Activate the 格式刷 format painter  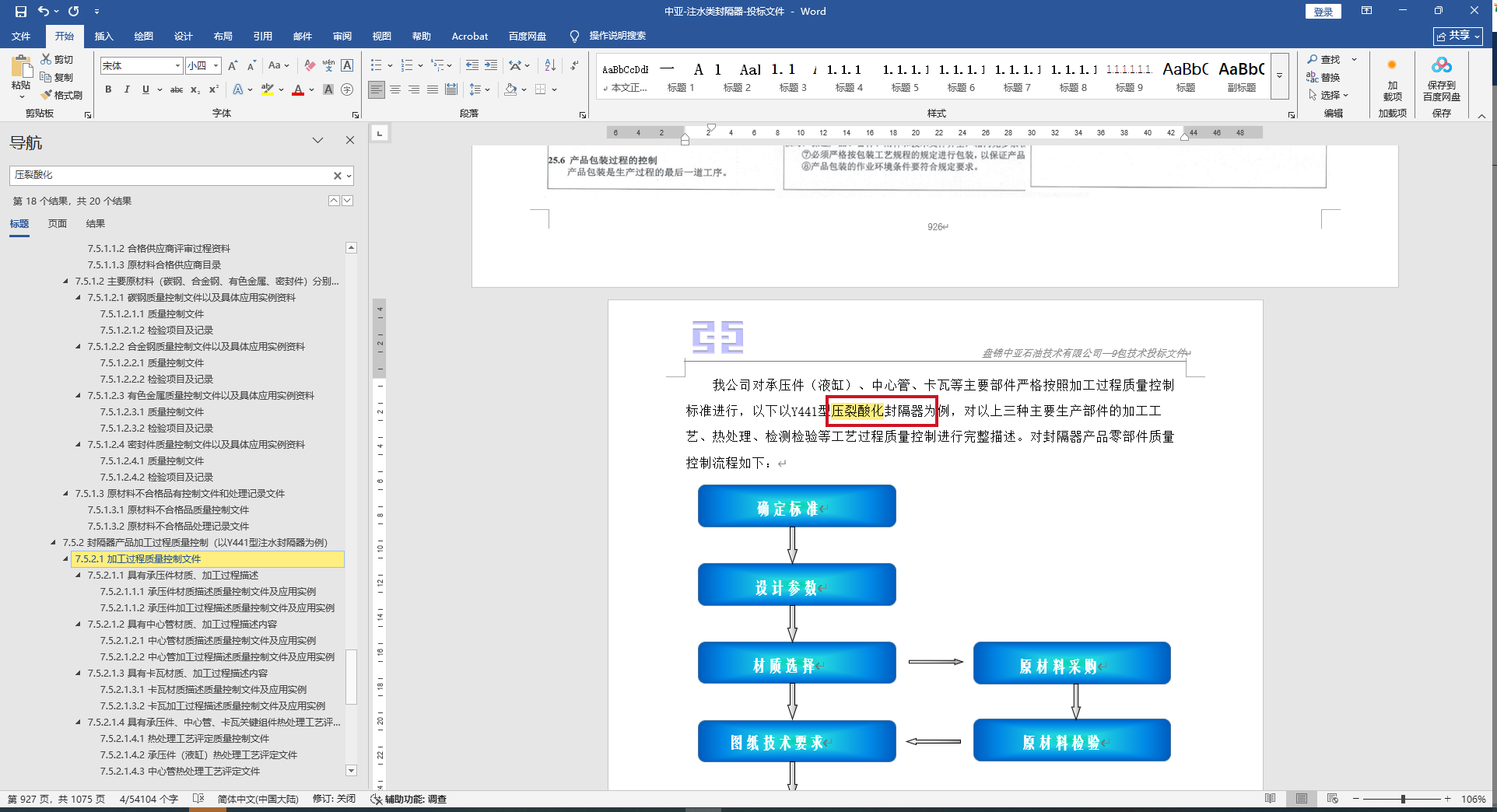pyautogui.click(x=62, y=95)
